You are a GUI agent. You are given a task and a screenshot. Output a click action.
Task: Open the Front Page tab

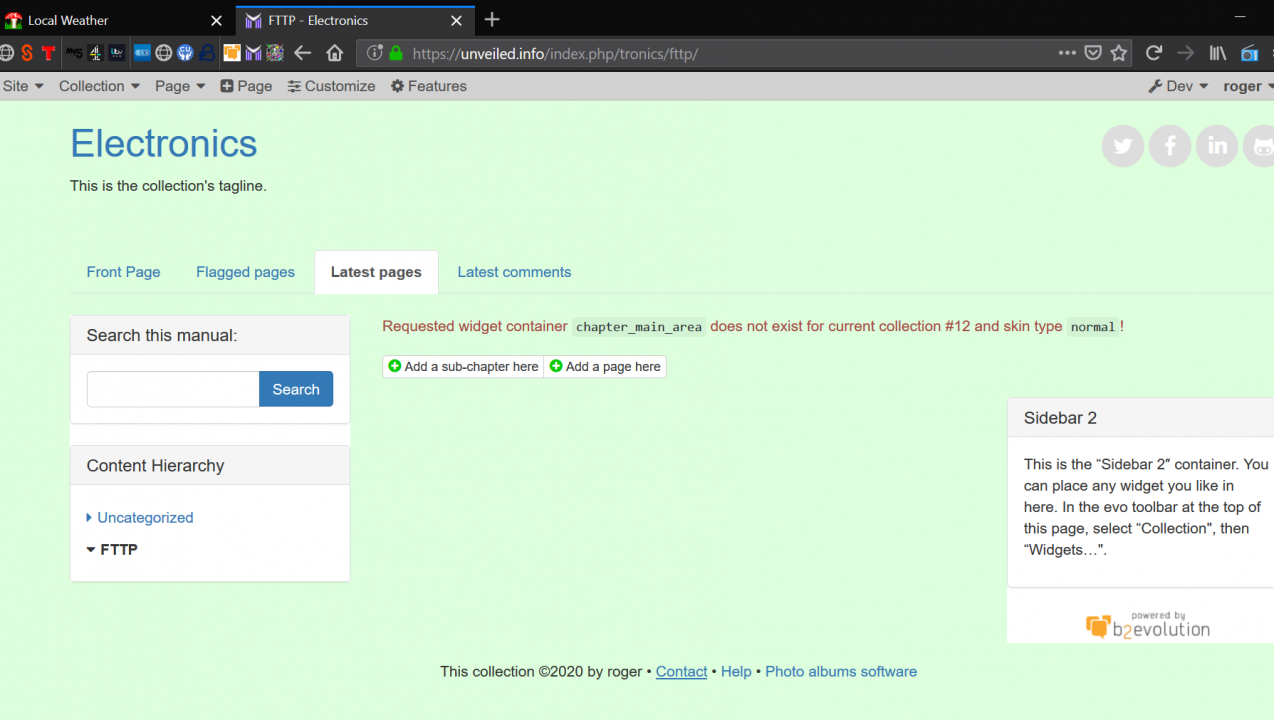123,272
